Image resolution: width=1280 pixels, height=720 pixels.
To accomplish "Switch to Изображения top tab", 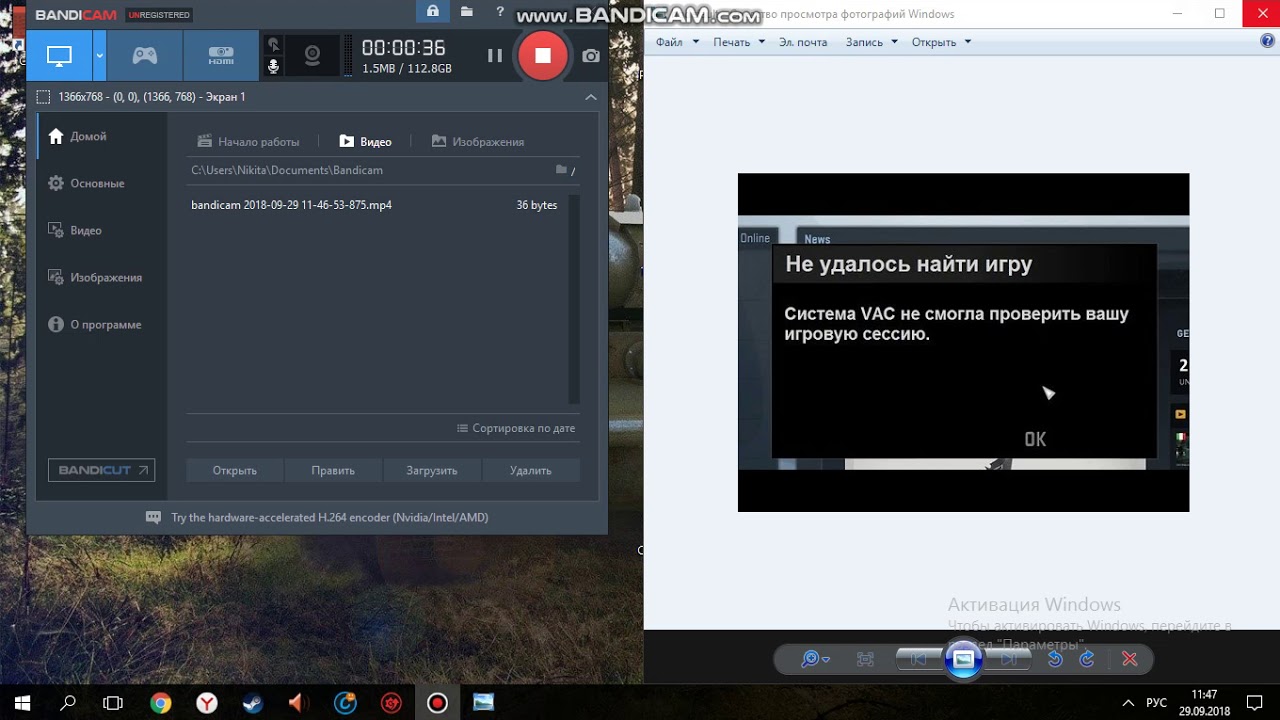I will point(478,142).
